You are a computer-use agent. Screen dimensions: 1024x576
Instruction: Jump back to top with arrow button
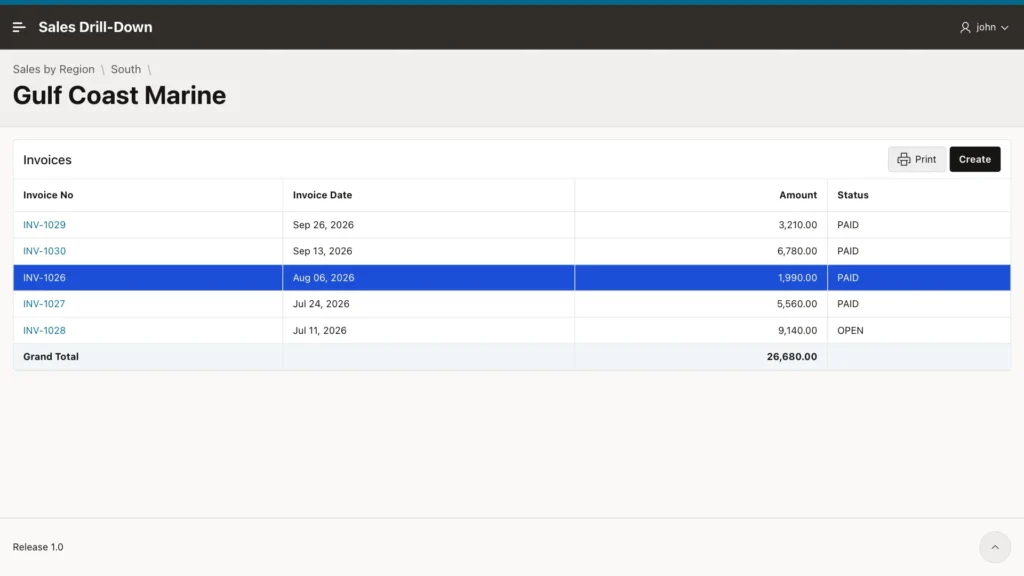click(x=995, y=547)
